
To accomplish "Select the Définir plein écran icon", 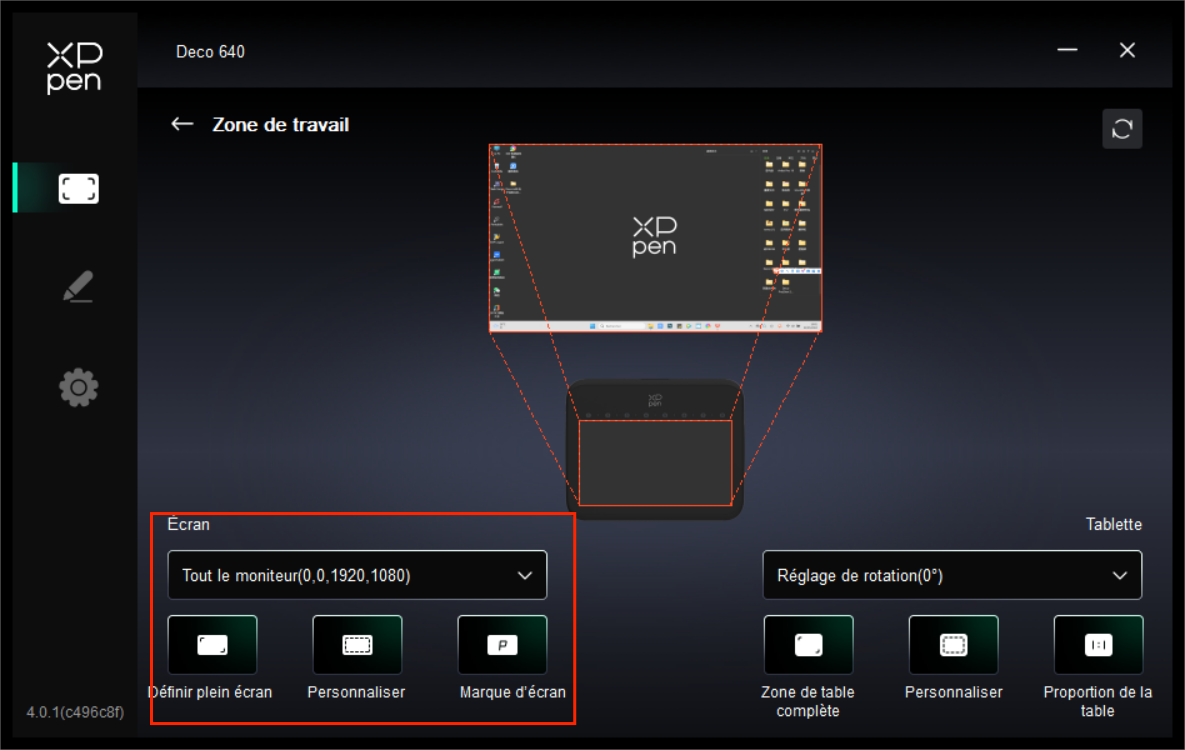I will tap(212, 645).
